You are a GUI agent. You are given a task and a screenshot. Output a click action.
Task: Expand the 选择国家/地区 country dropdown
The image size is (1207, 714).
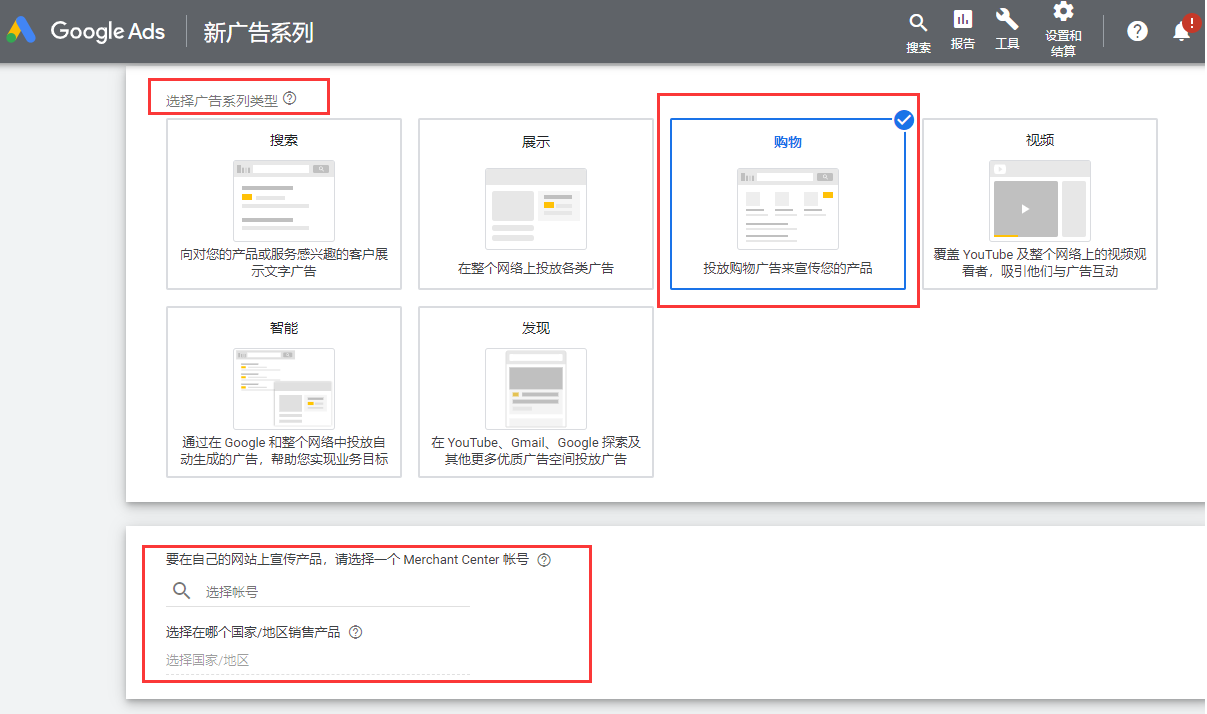316,660
